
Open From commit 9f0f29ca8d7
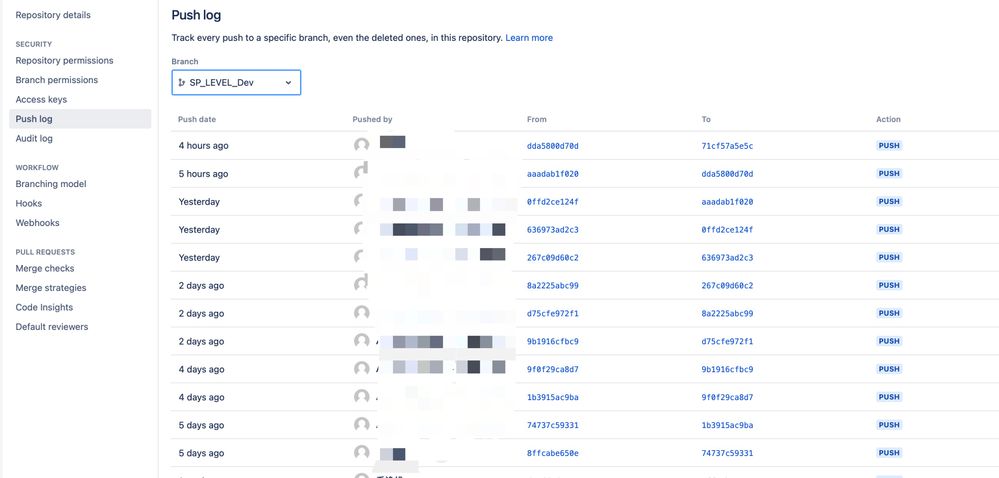tap(552, 369)
